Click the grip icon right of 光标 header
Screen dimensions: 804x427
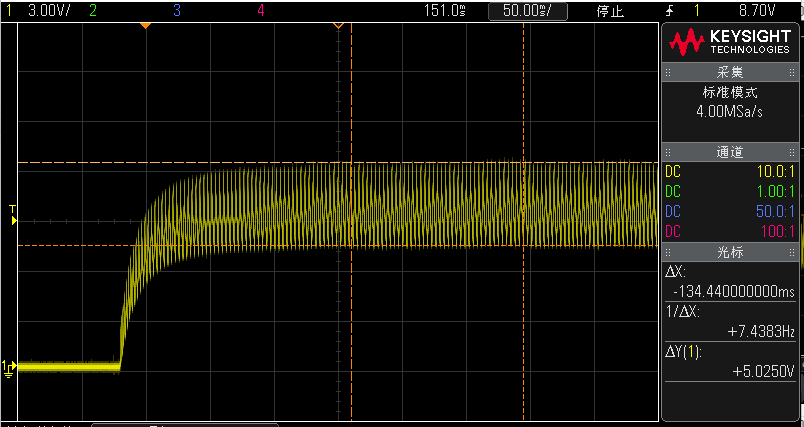(x=793, y=252)
